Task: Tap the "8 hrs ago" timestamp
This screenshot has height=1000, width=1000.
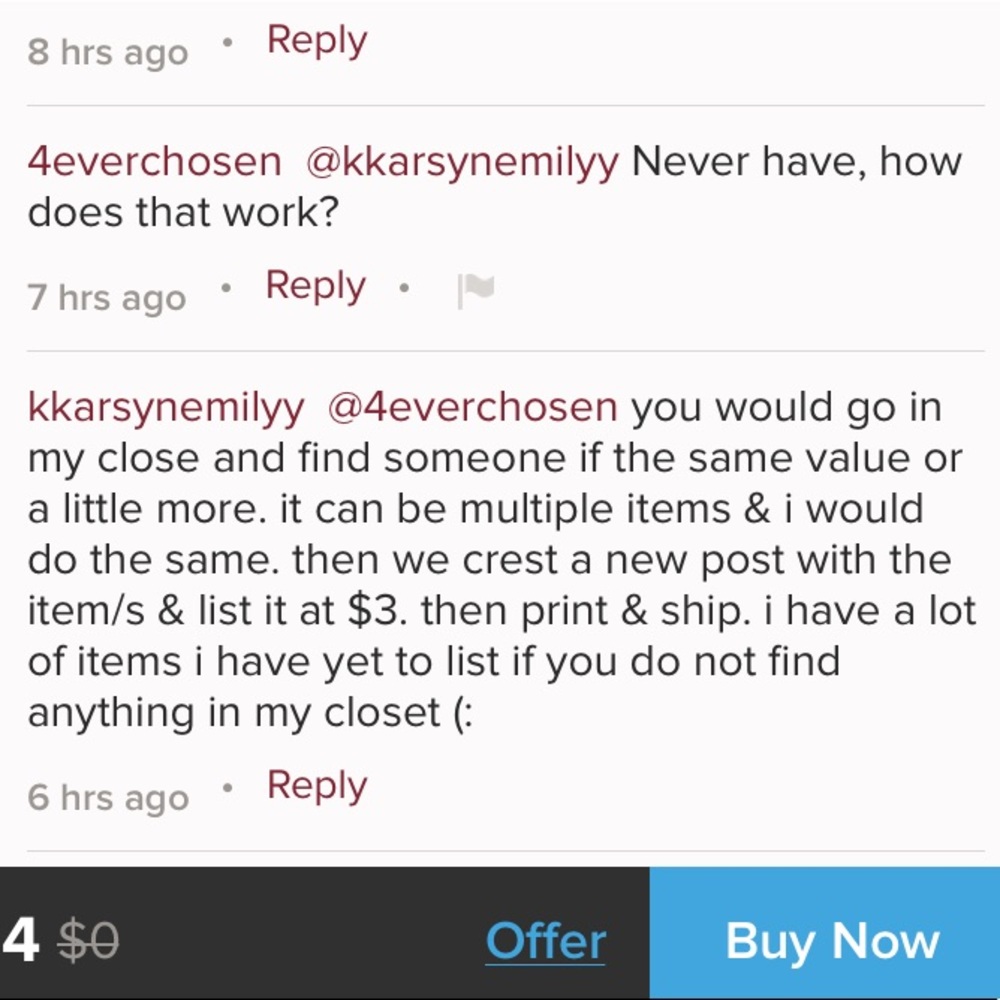Action: point(108,52)
